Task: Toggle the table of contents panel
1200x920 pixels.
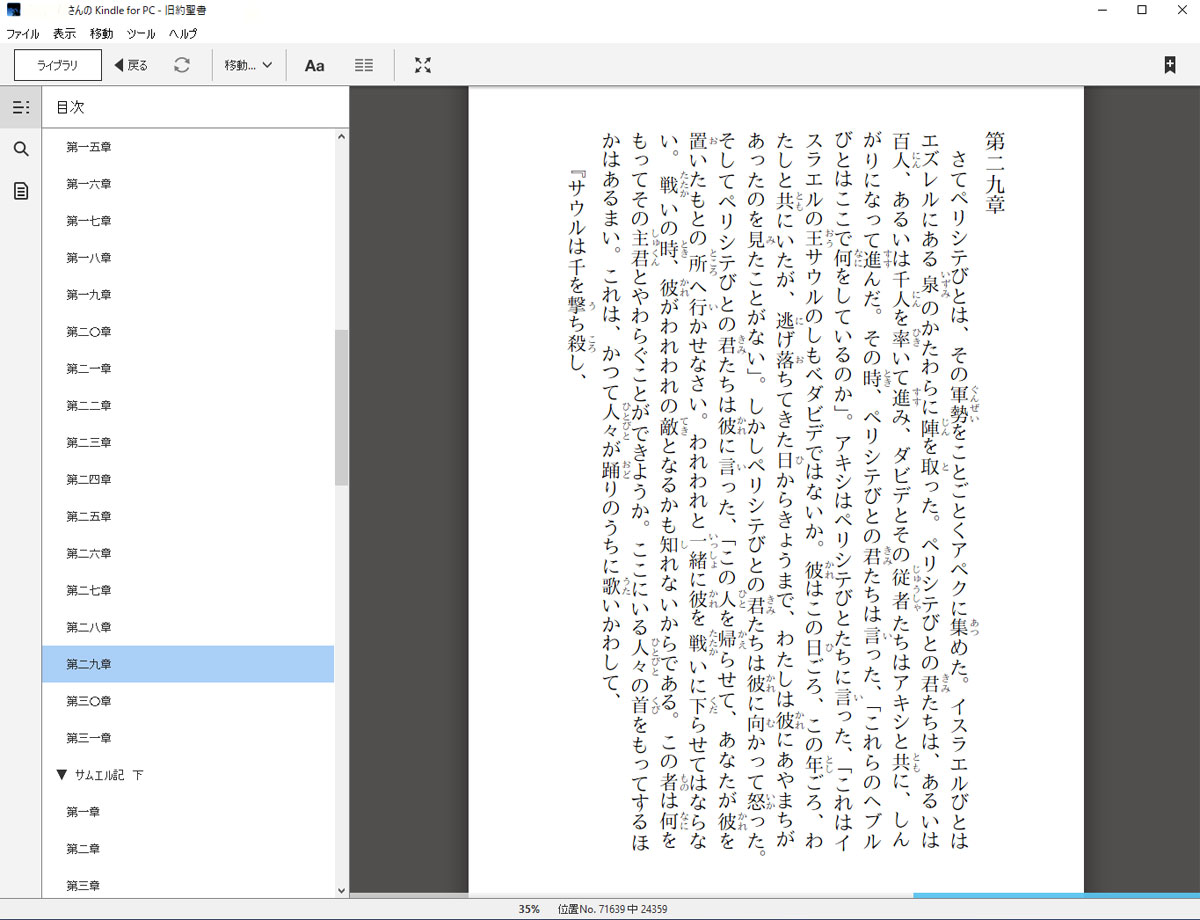Action: pos(21,107)
